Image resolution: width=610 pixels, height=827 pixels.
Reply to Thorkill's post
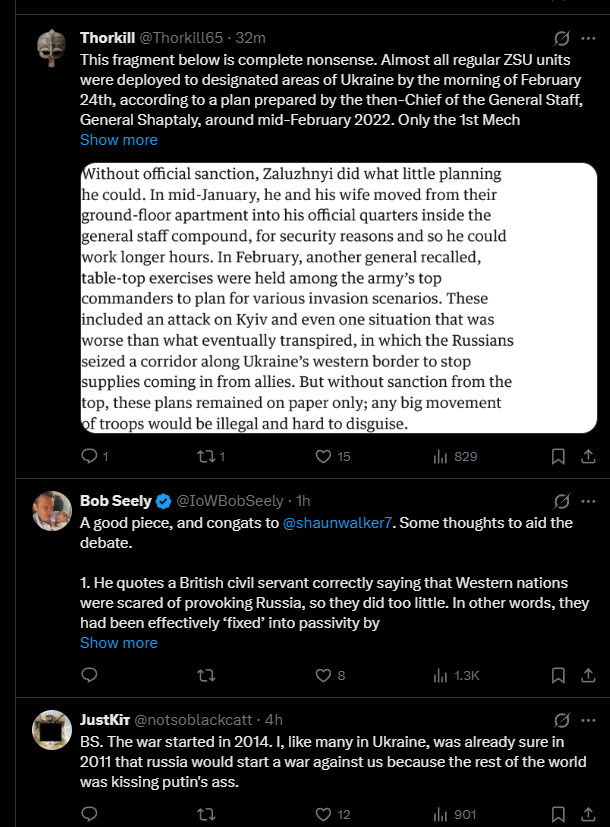tap(90, 456)
